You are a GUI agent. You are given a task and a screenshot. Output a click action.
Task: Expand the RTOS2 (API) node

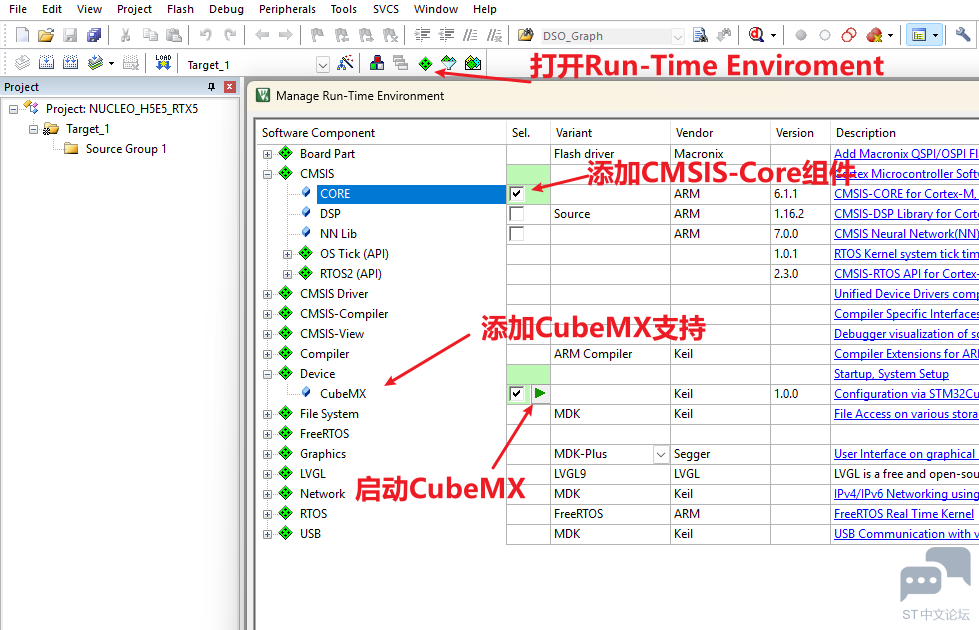287,274
